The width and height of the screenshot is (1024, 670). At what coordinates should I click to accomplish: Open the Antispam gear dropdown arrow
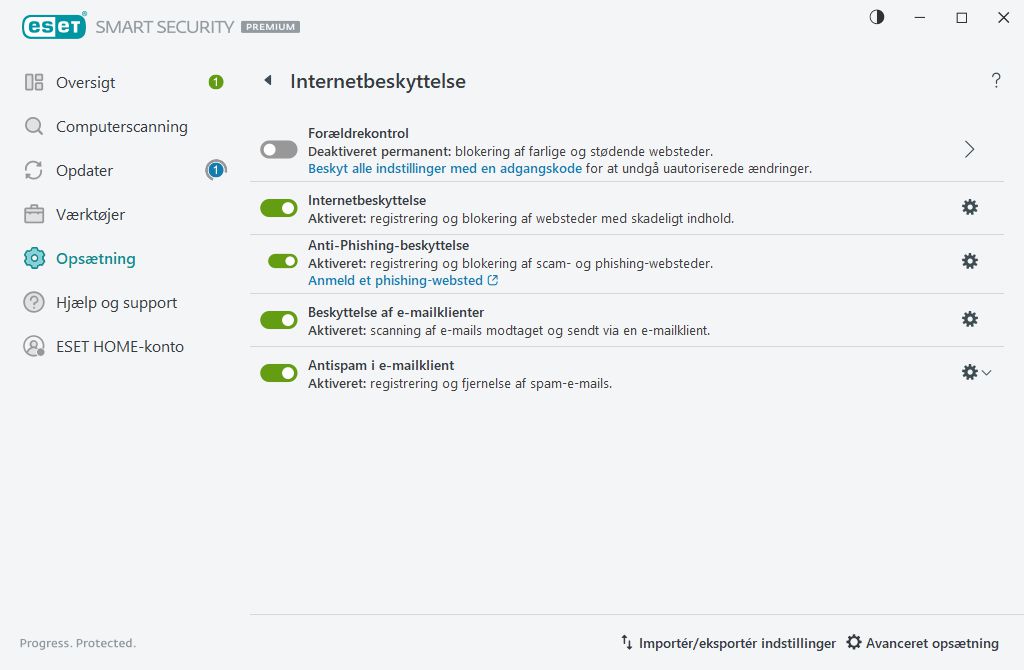click(987, 373)
